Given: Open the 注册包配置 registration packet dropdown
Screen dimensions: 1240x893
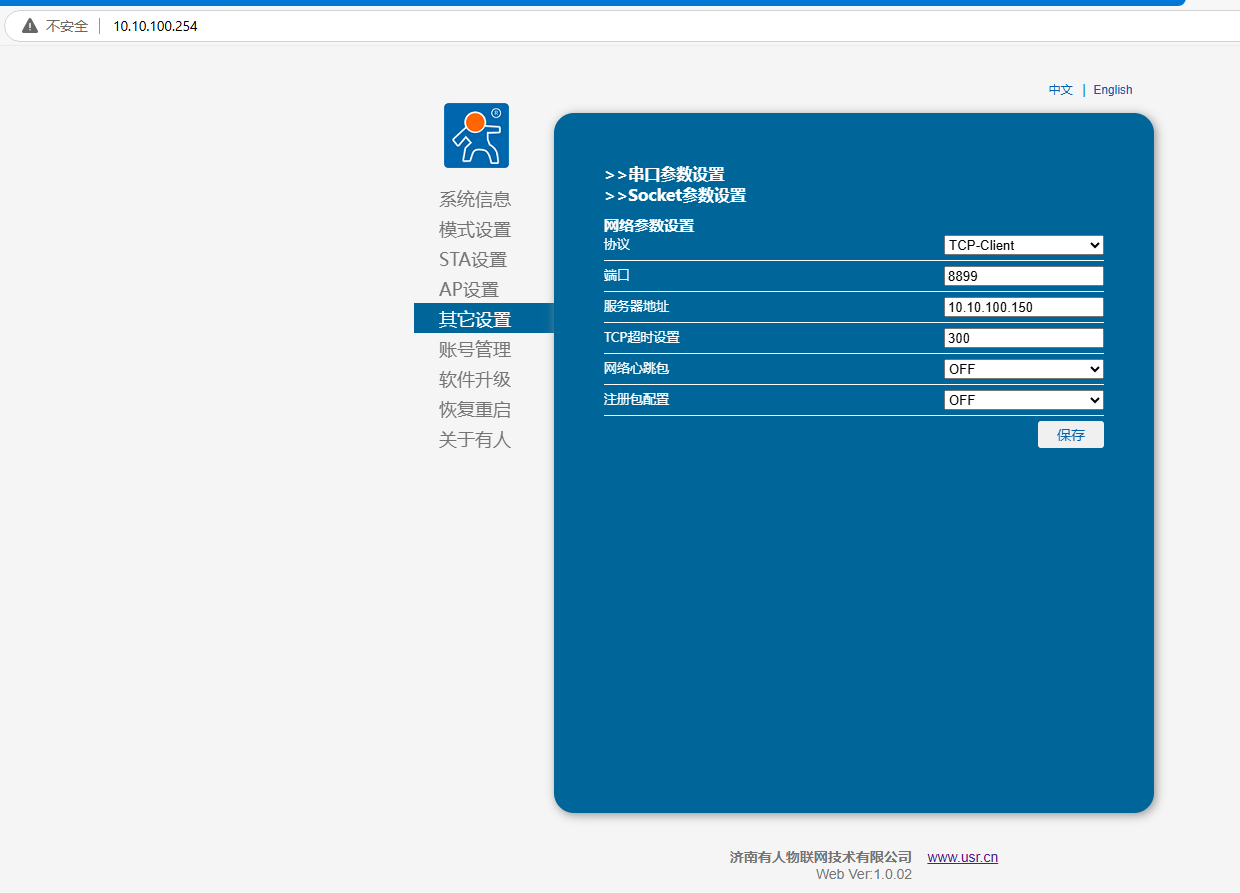Looking at the screenshot, I should [x=1023, y=400].
